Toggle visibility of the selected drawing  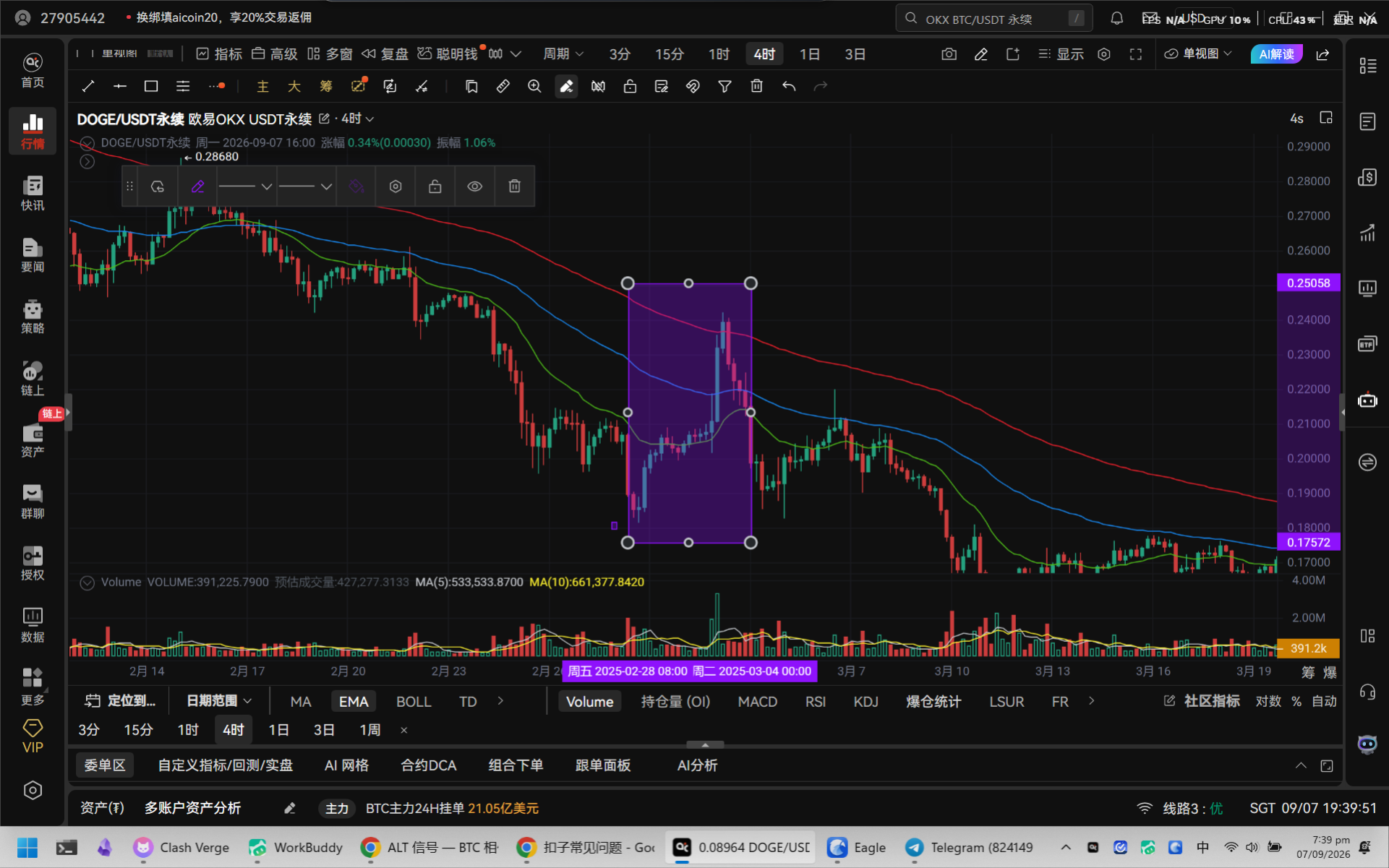[474, 186]
